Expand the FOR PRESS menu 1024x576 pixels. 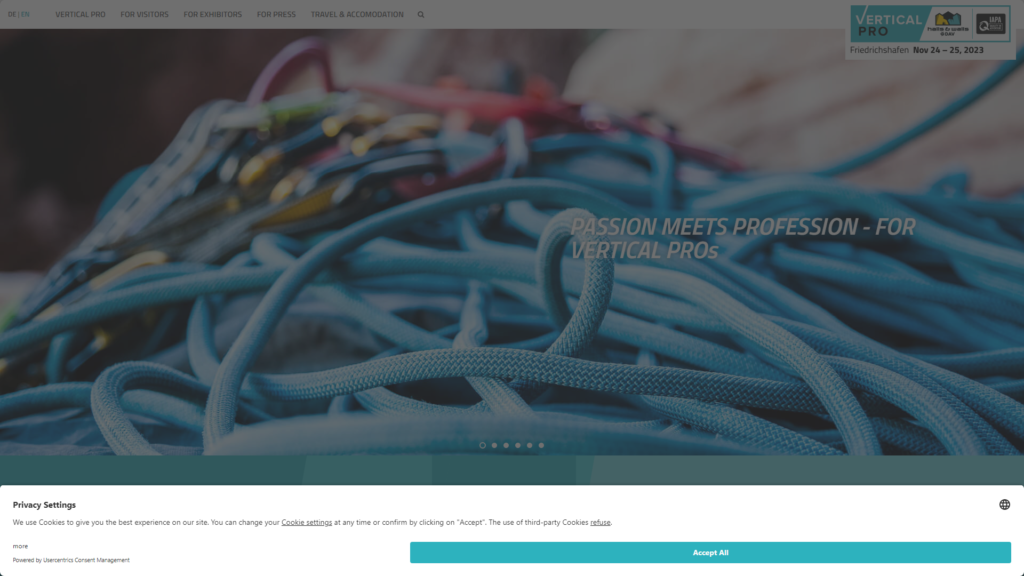(x=276, y=15)
